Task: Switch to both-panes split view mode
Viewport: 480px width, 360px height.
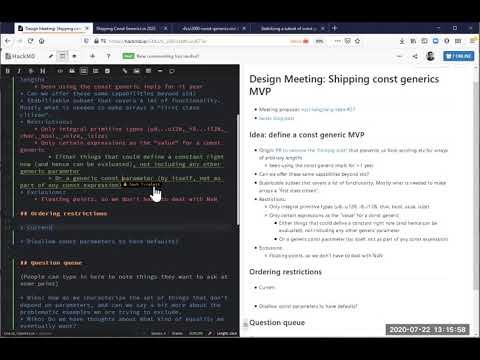Action: click(62, 56)
